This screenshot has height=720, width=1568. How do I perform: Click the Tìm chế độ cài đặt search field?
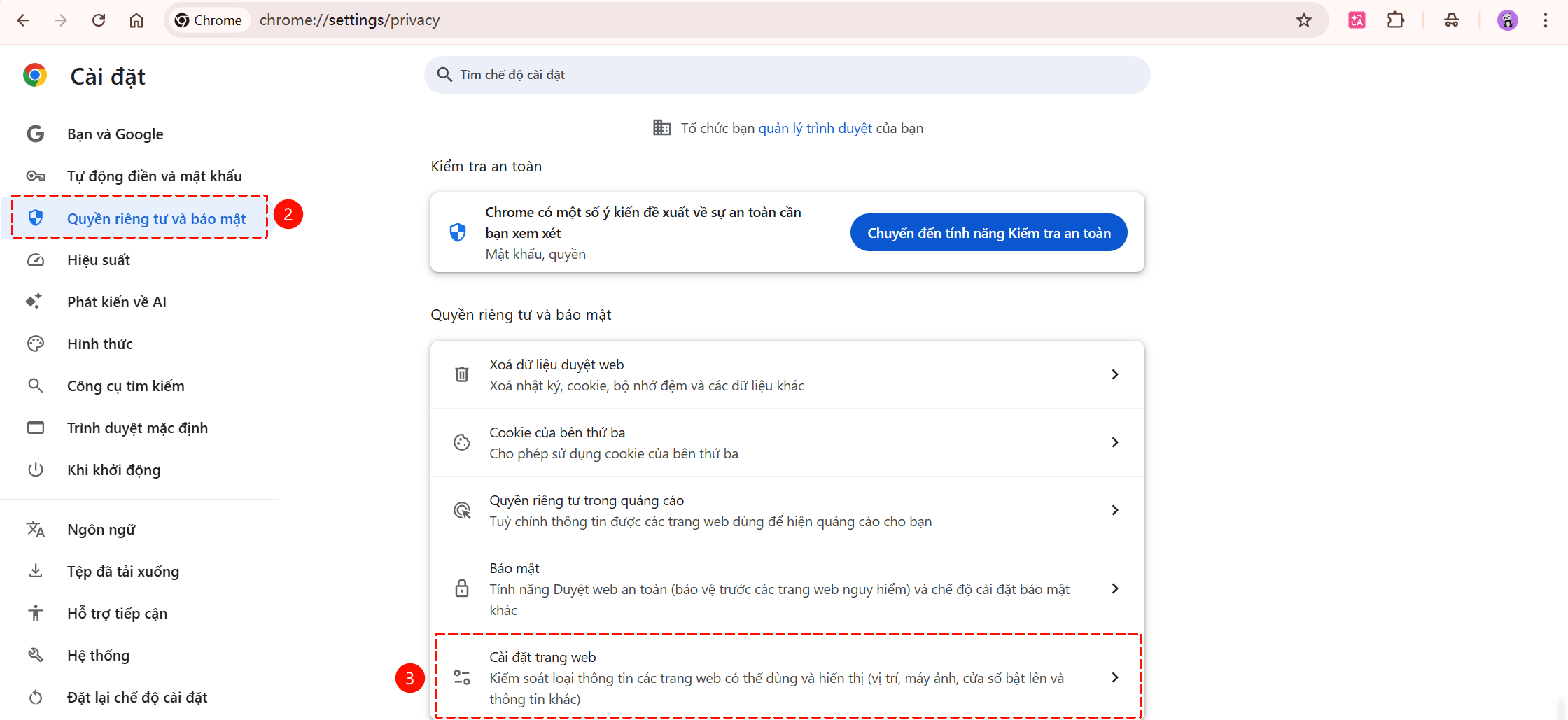coord(786,75)
